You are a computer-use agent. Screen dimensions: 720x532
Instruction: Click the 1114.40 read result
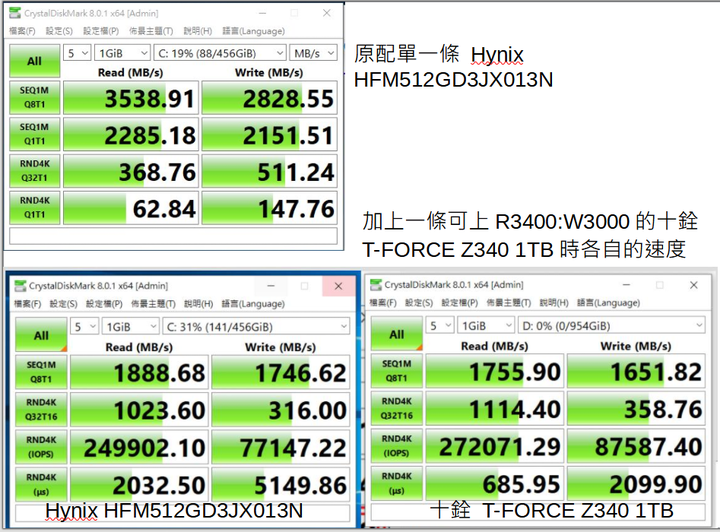pyautogui.click(x=495, y=409)
